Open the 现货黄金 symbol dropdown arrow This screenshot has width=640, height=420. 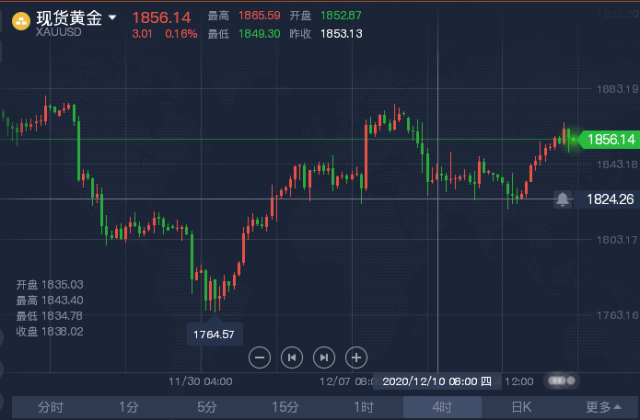(112, 18)
